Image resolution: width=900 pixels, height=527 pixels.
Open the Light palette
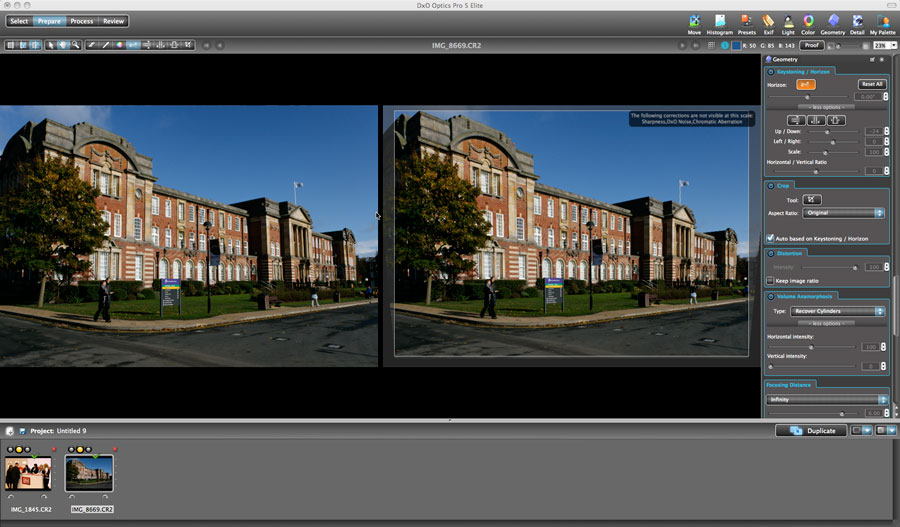point(788,22)
